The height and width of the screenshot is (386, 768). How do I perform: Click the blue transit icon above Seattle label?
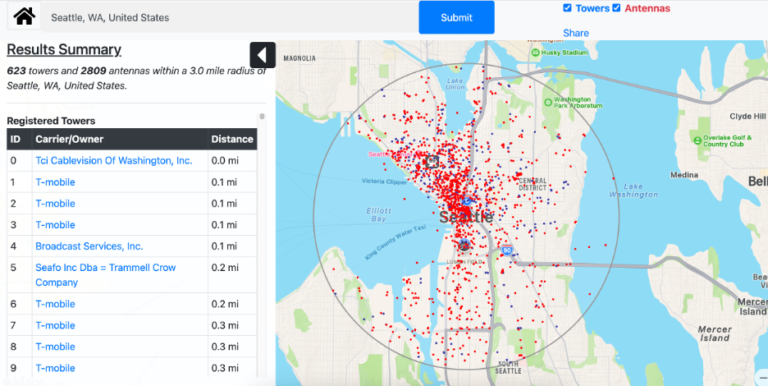pos(467,201)
